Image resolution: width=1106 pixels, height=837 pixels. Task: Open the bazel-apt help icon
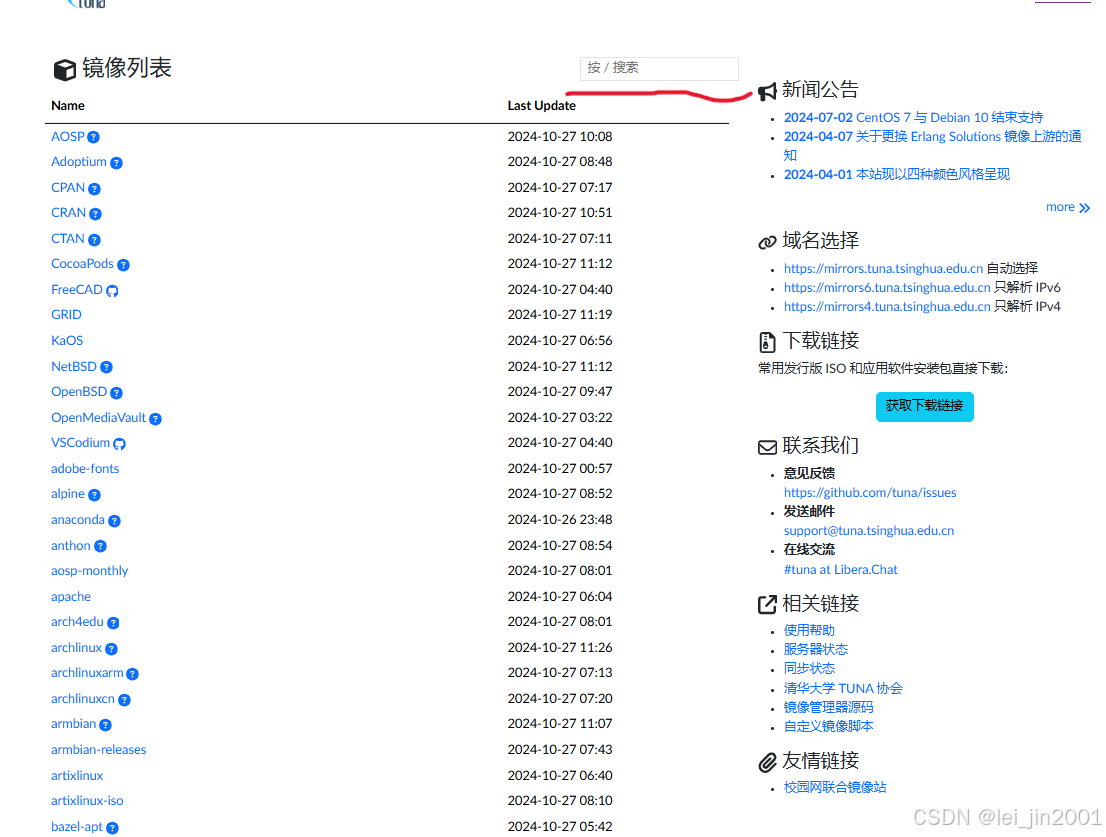113,828
